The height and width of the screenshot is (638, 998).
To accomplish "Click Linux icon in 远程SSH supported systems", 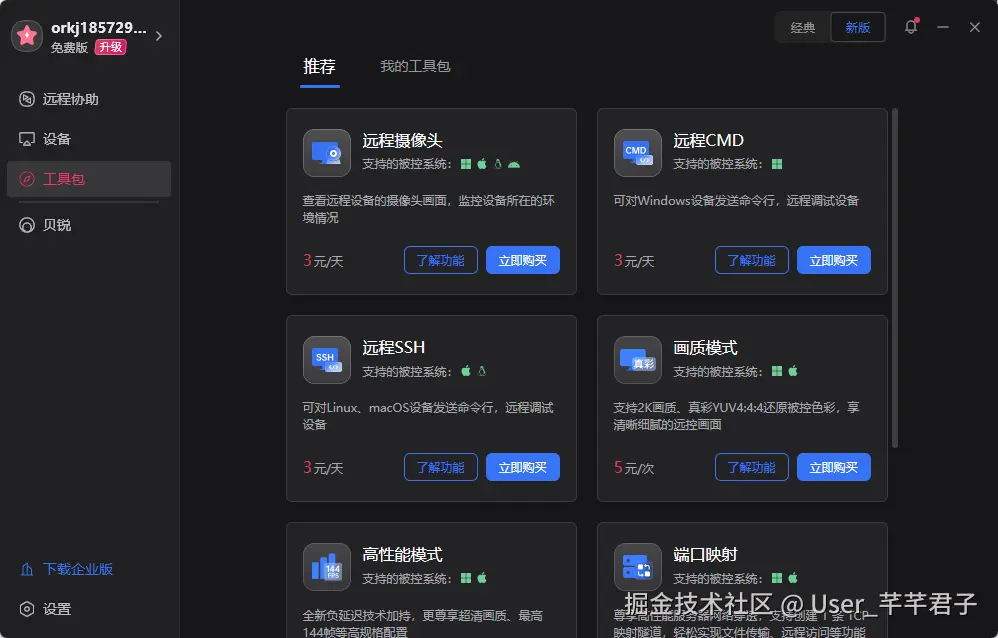I will pyautogui.click(x=482, y=371).
